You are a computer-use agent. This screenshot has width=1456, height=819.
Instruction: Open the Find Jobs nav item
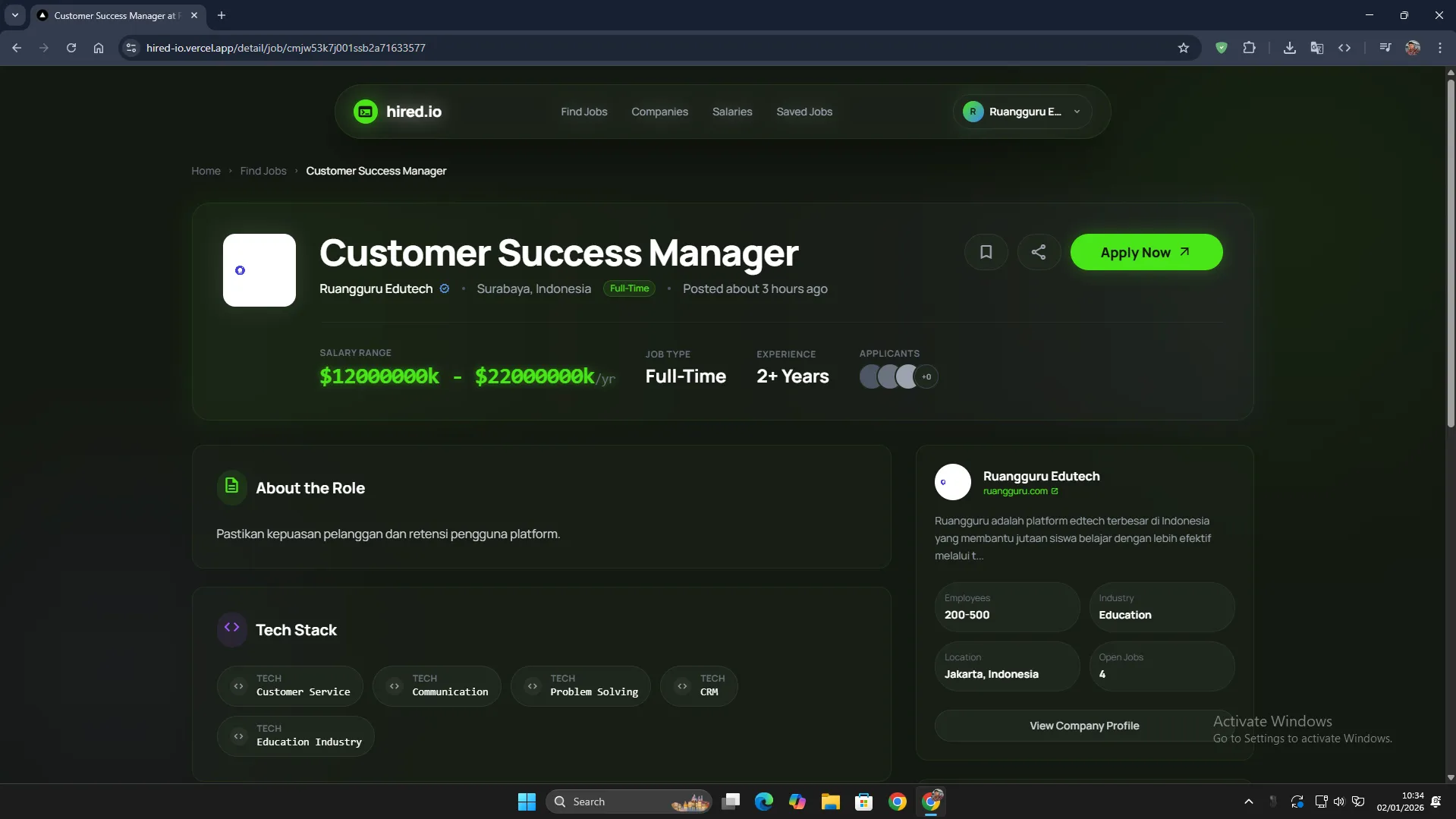pos(583,112)
